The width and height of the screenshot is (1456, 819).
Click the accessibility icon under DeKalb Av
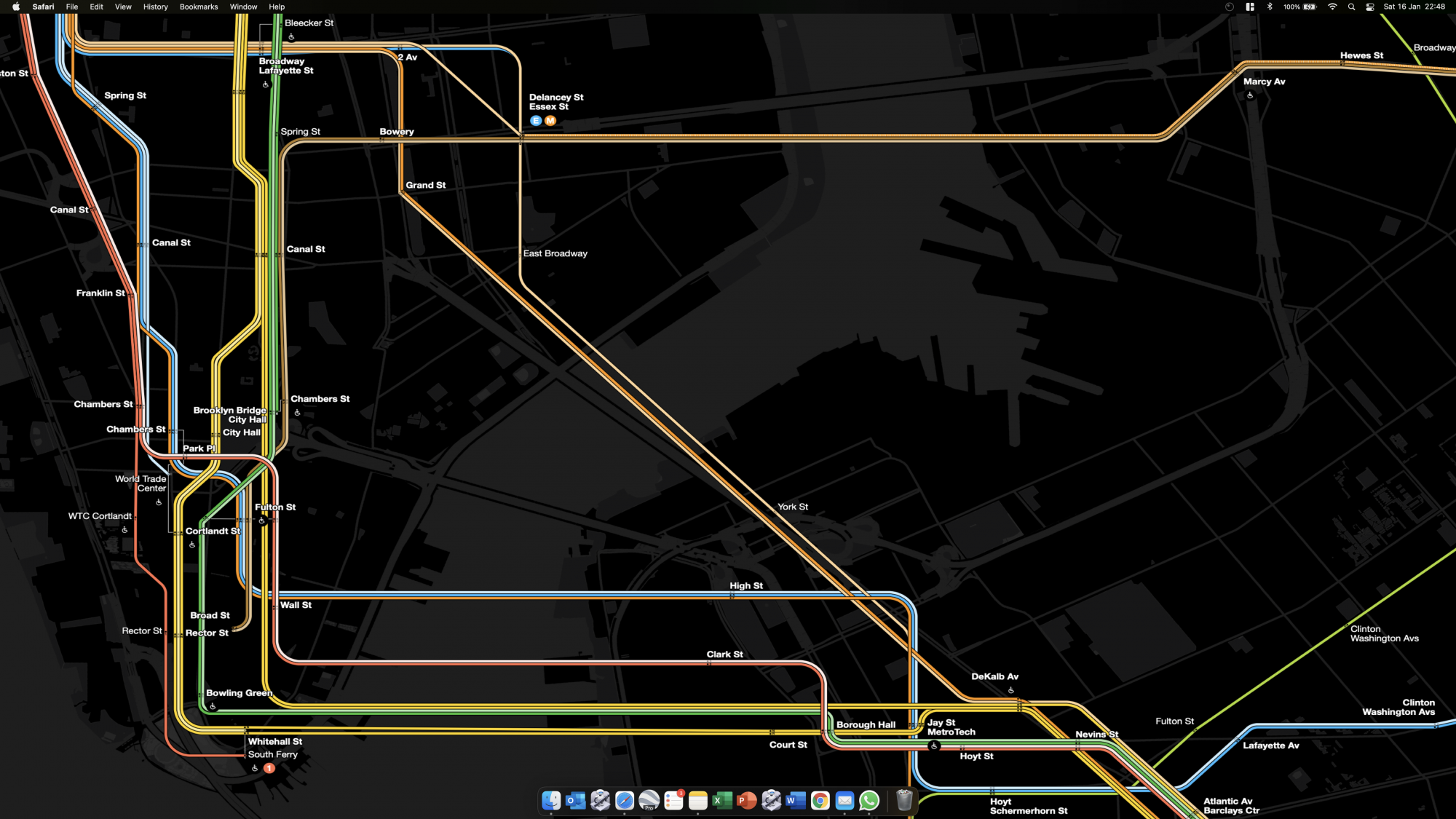1011,690
